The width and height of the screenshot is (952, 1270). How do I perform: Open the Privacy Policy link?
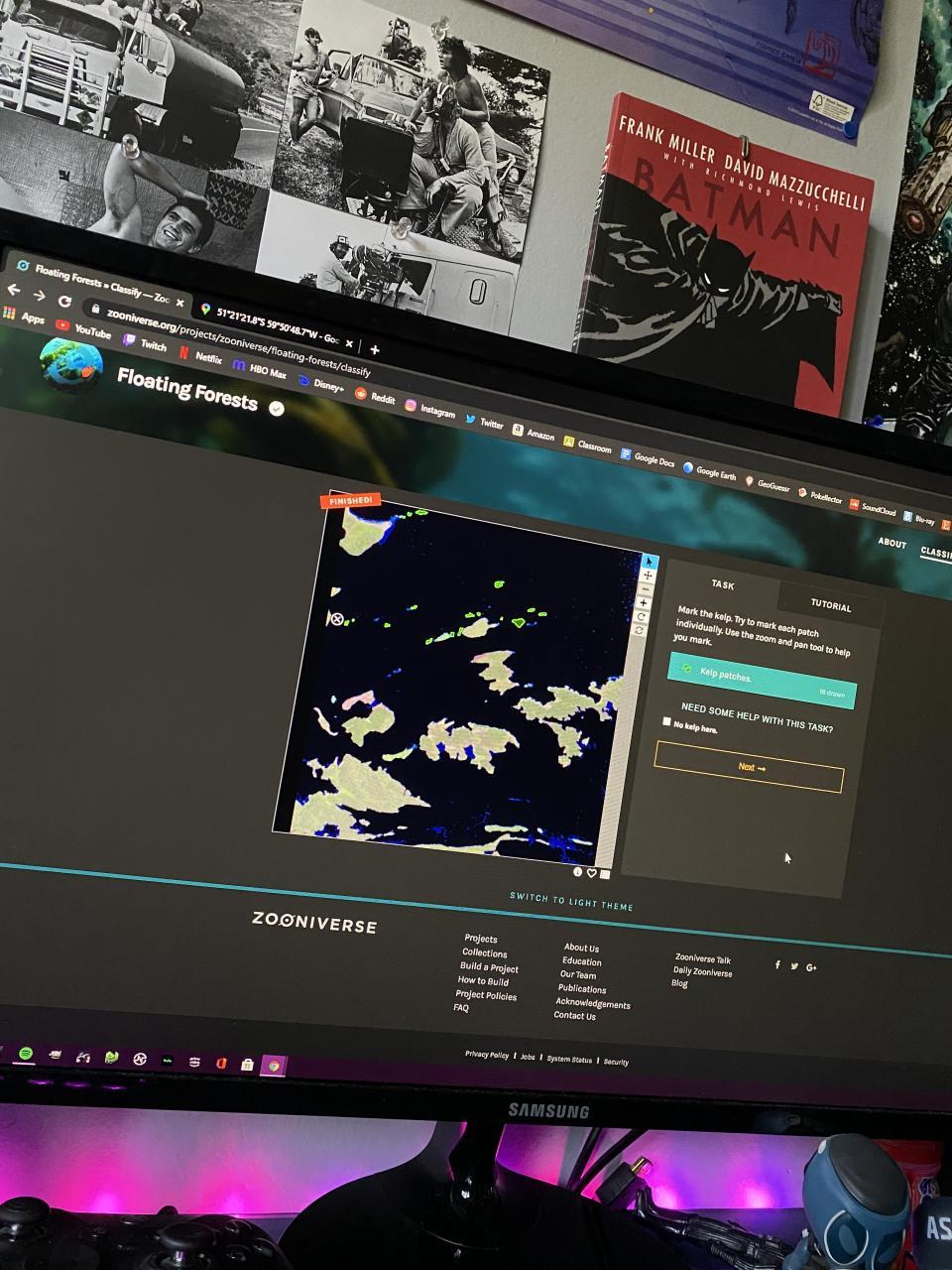point(486,1055)
